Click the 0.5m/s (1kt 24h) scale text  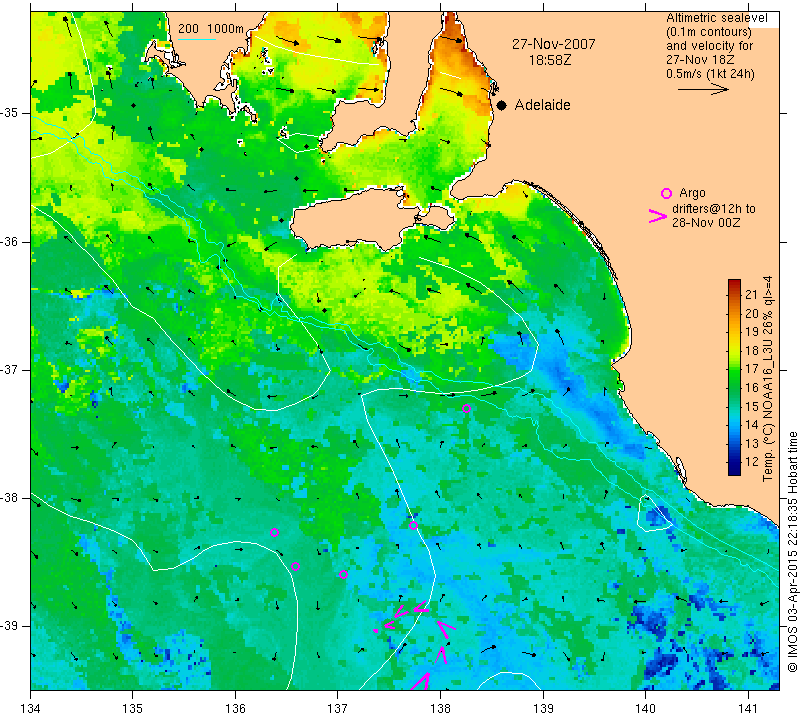coord(710,74)
